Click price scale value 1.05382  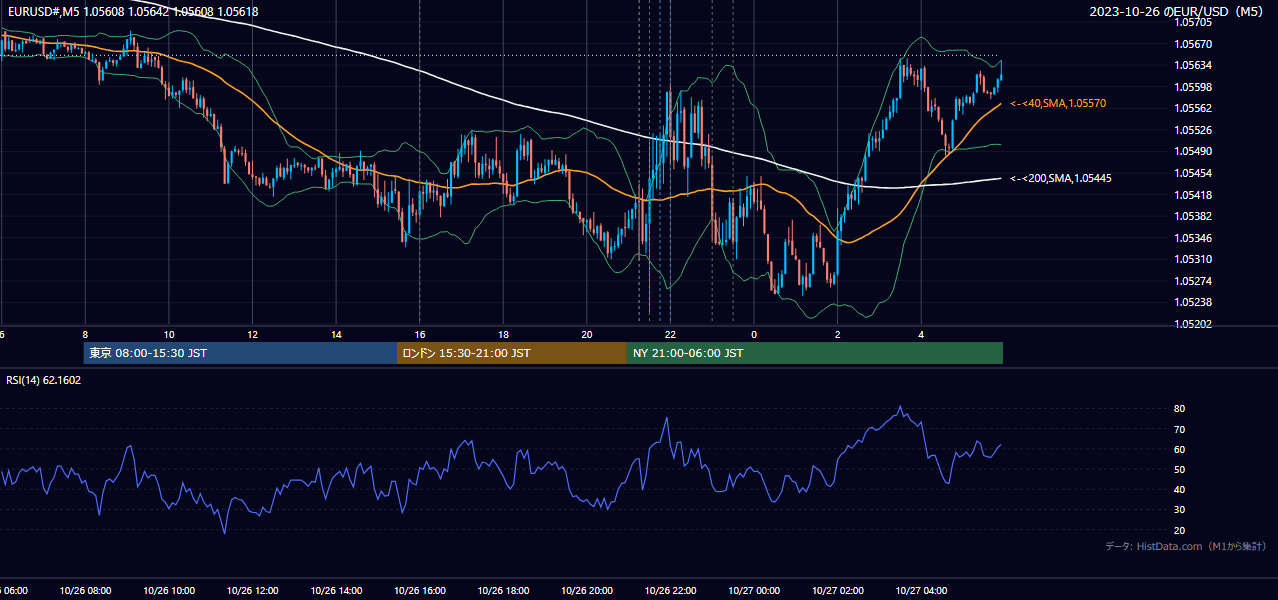[x=1192, y=216]
